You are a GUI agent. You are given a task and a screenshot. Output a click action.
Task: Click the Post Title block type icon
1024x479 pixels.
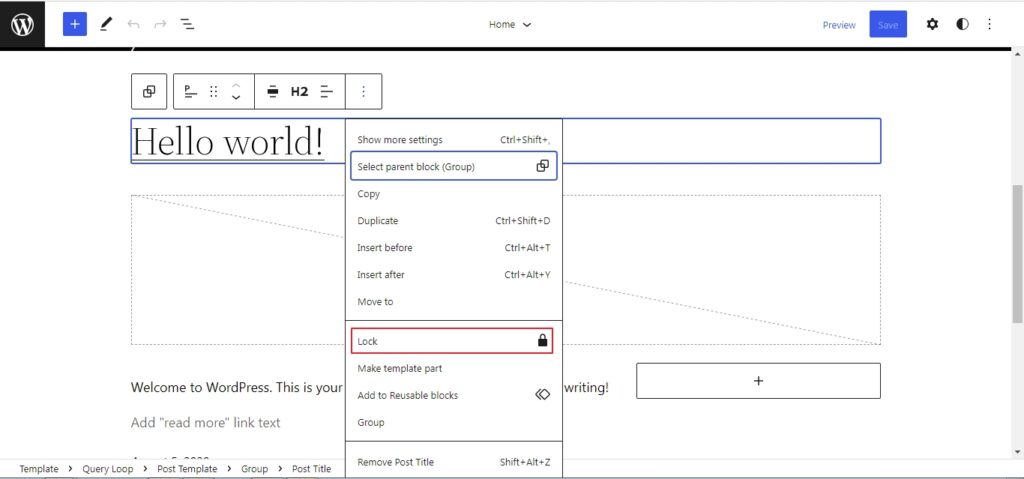click(190, 91)
